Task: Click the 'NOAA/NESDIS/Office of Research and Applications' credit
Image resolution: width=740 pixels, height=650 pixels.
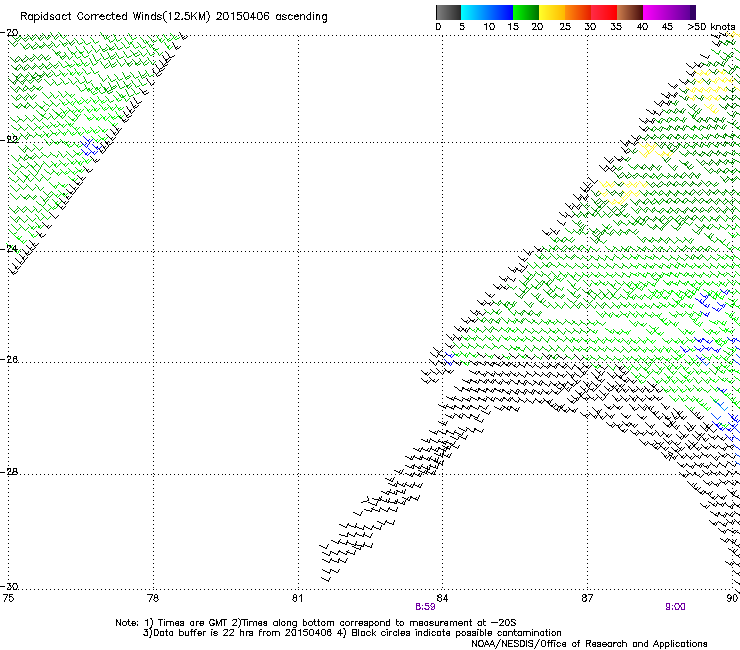Action: pyautogui.click(x=589, y=644)
